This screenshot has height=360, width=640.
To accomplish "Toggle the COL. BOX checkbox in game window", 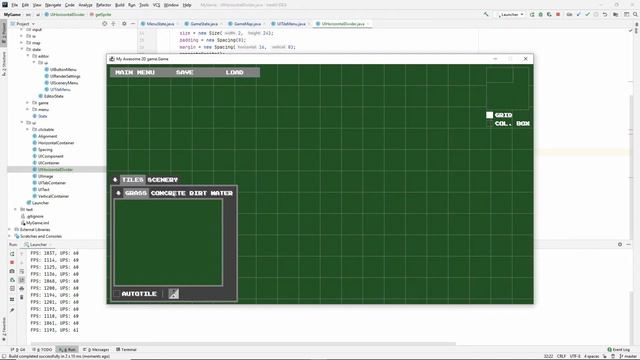I will tap(489, 123).
